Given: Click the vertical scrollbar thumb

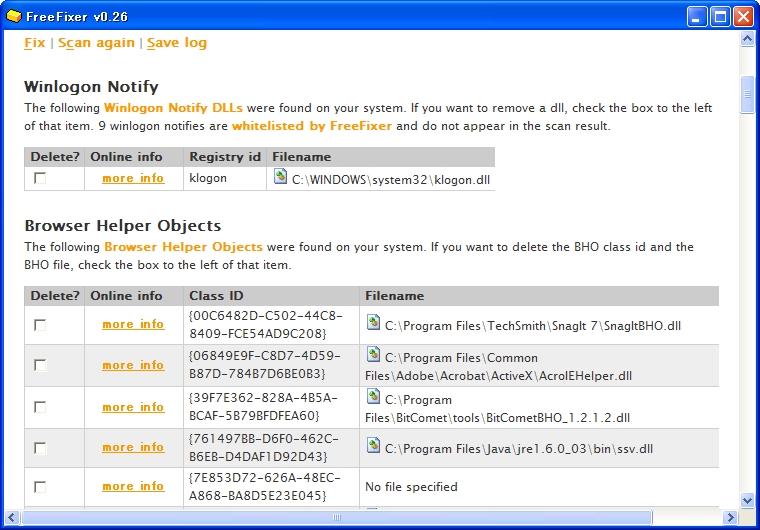Looking at the screenshot, I should point(747,95).
